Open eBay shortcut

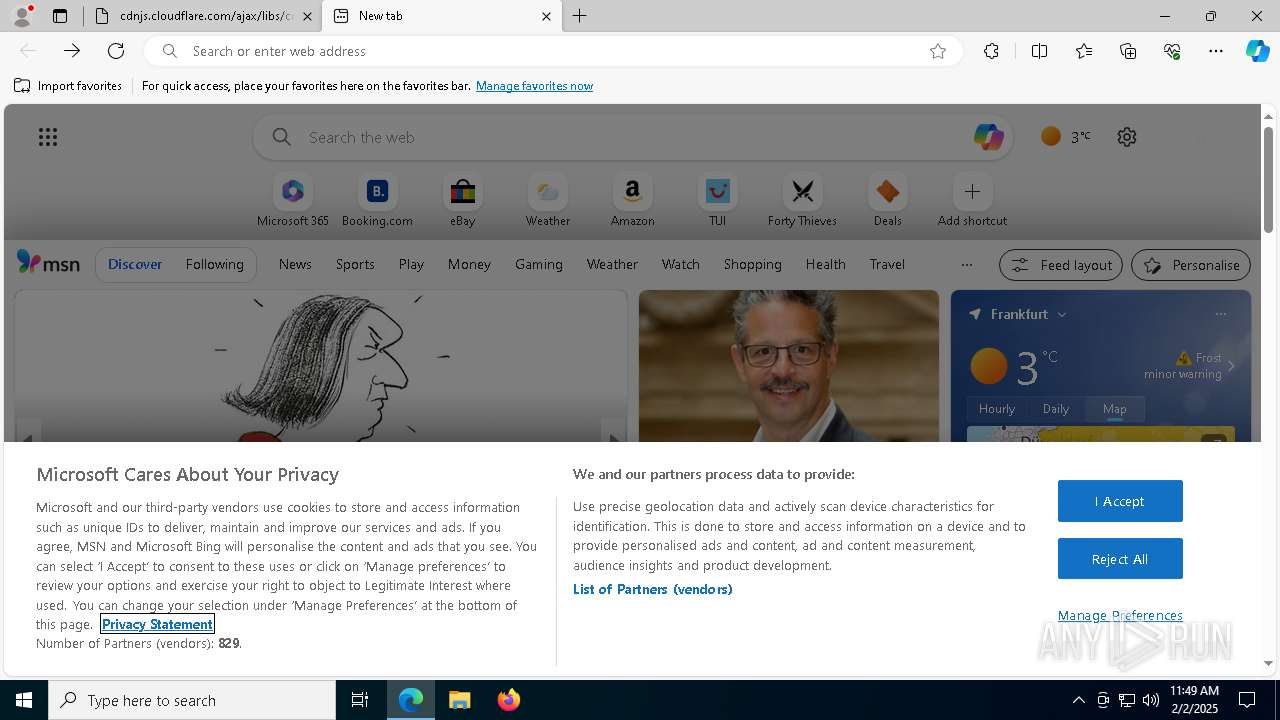(462, 202)
